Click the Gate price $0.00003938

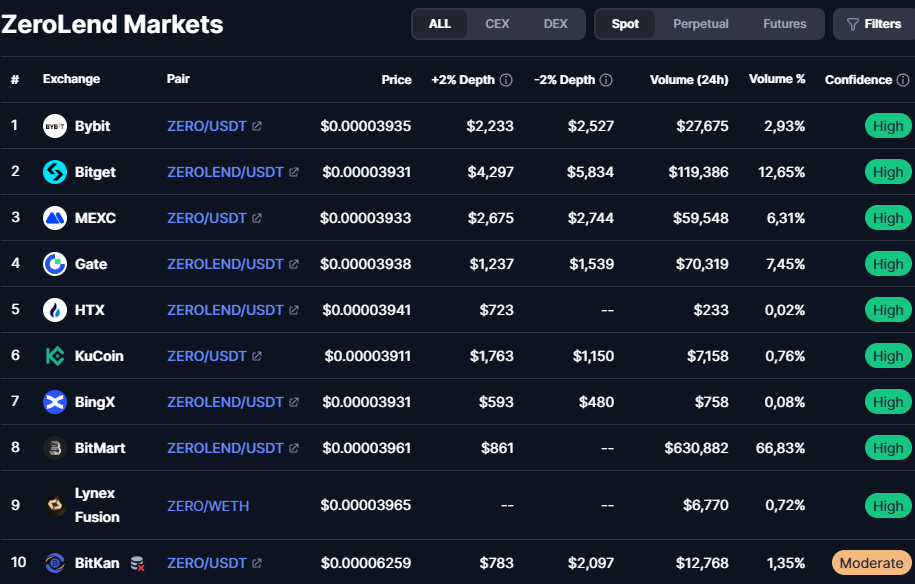click(x=366, y=264)
